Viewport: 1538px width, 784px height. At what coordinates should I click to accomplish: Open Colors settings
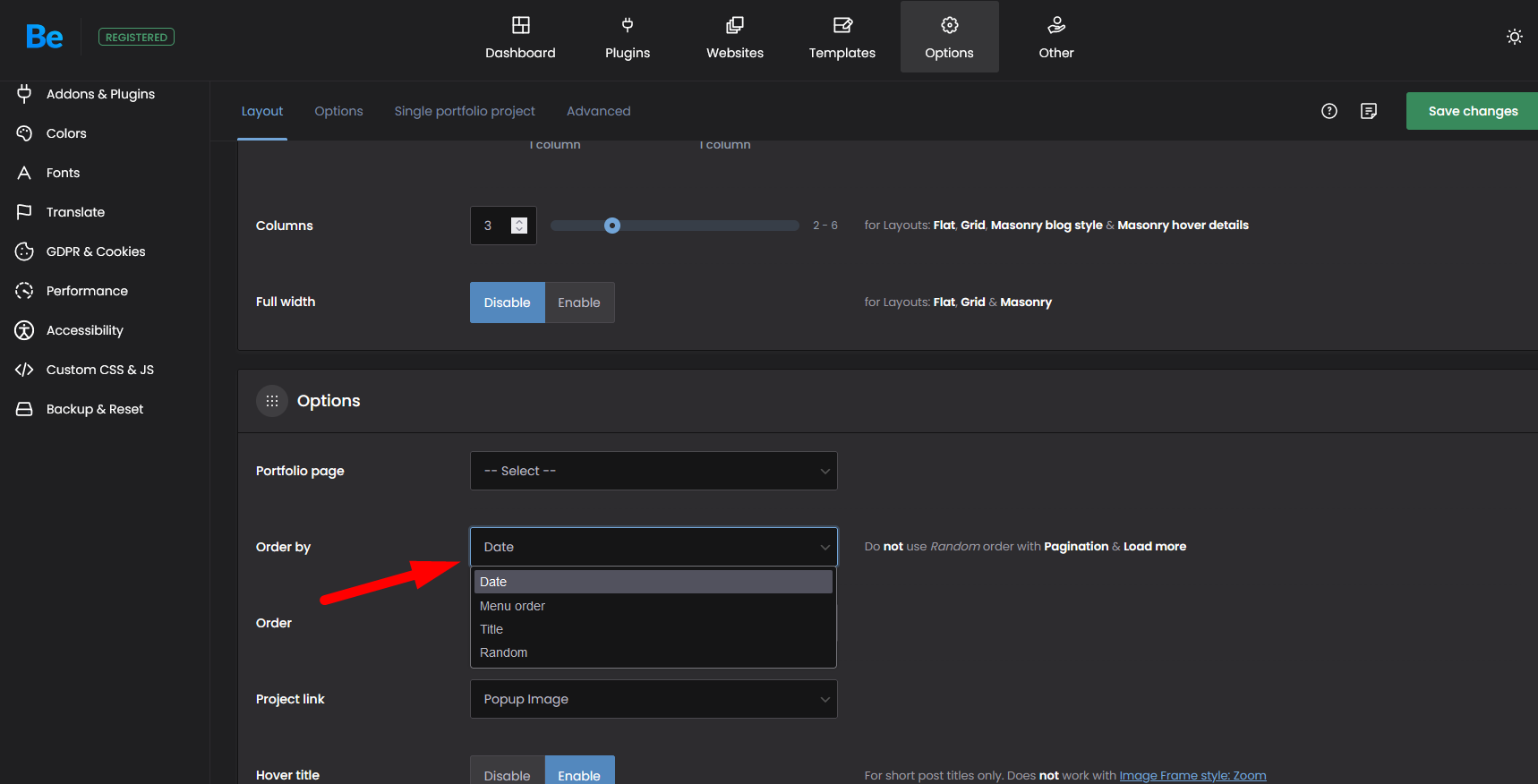click(66, 133)
